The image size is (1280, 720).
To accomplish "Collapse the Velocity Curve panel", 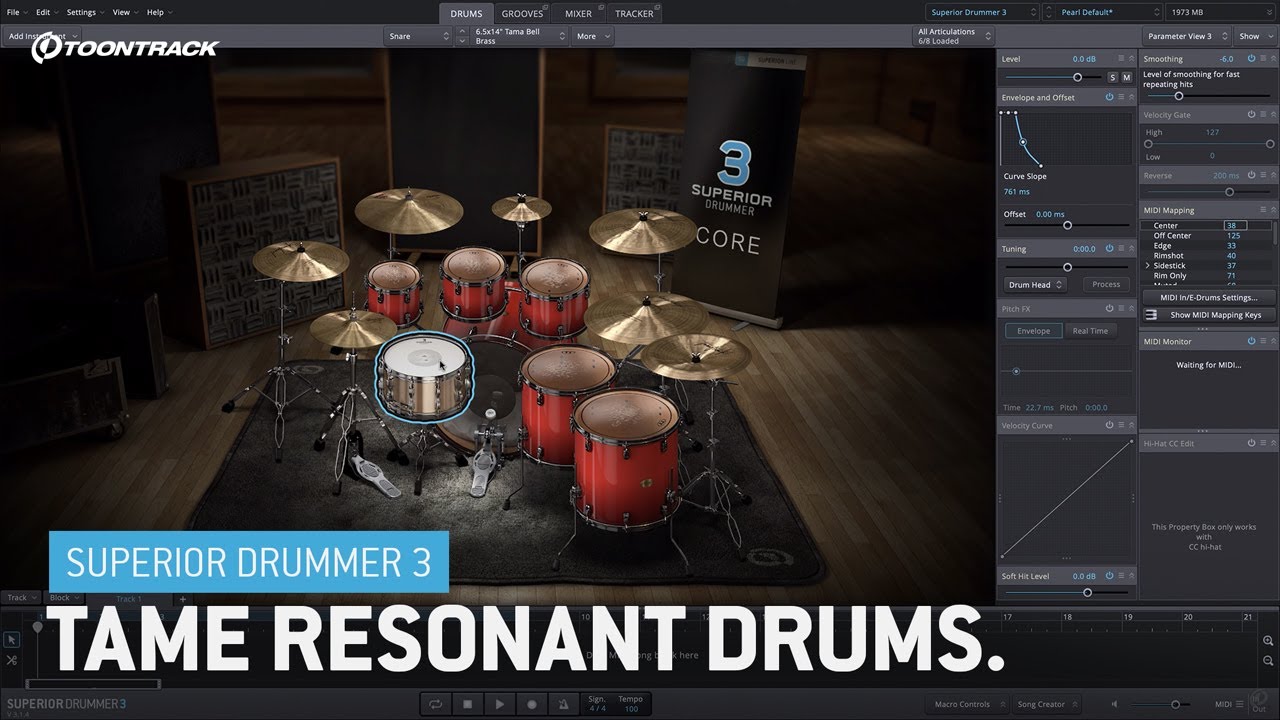I will tap(1131, 425).
